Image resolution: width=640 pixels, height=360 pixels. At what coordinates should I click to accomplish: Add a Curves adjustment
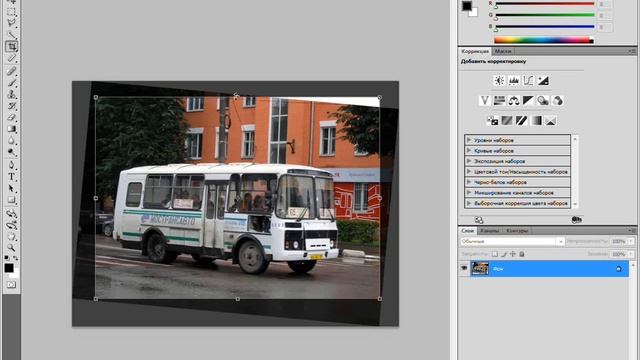528,80
